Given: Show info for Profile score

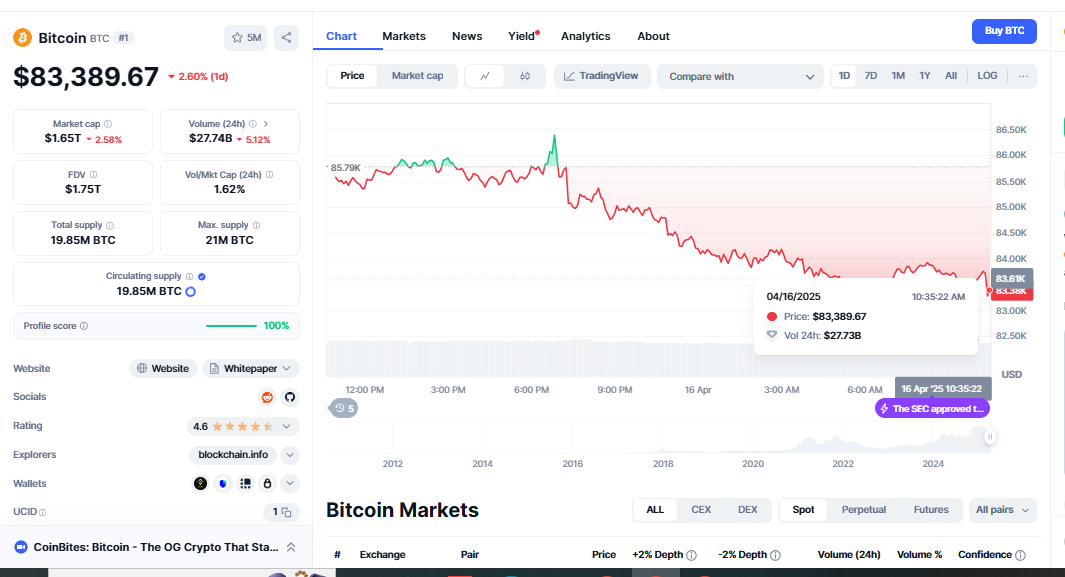Looking at the screenshot, I should pyautogui.click(x=84, y=326).
